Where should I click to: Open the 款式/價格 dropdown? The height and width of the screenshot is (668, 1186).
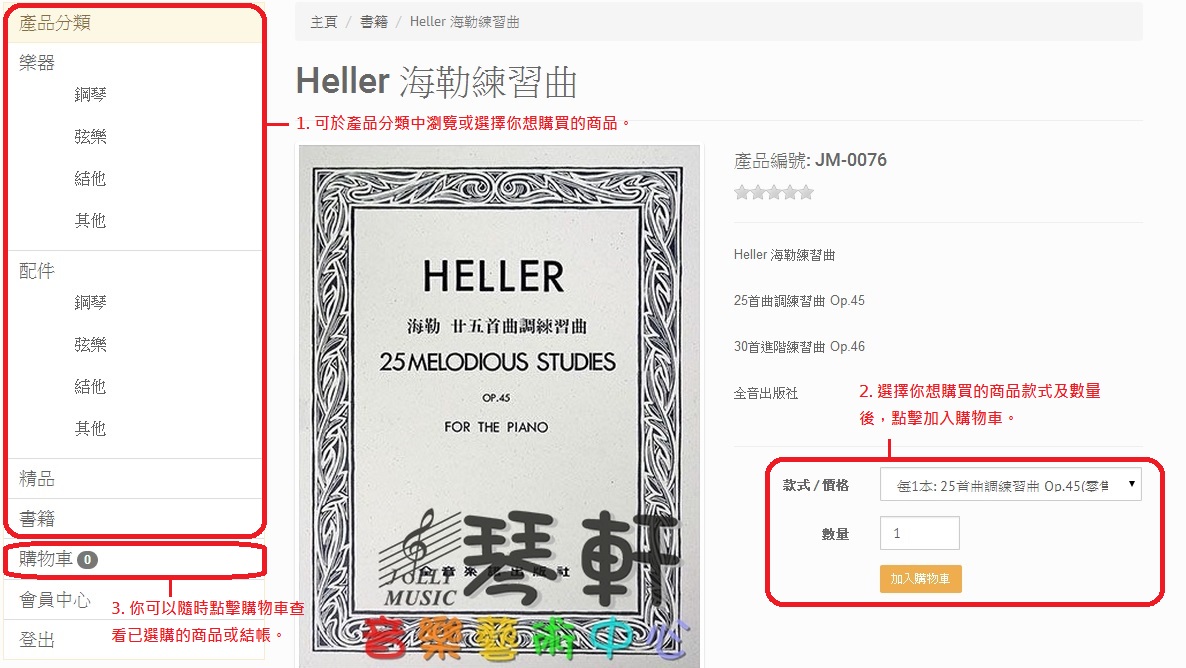[x=1011, y=485]
